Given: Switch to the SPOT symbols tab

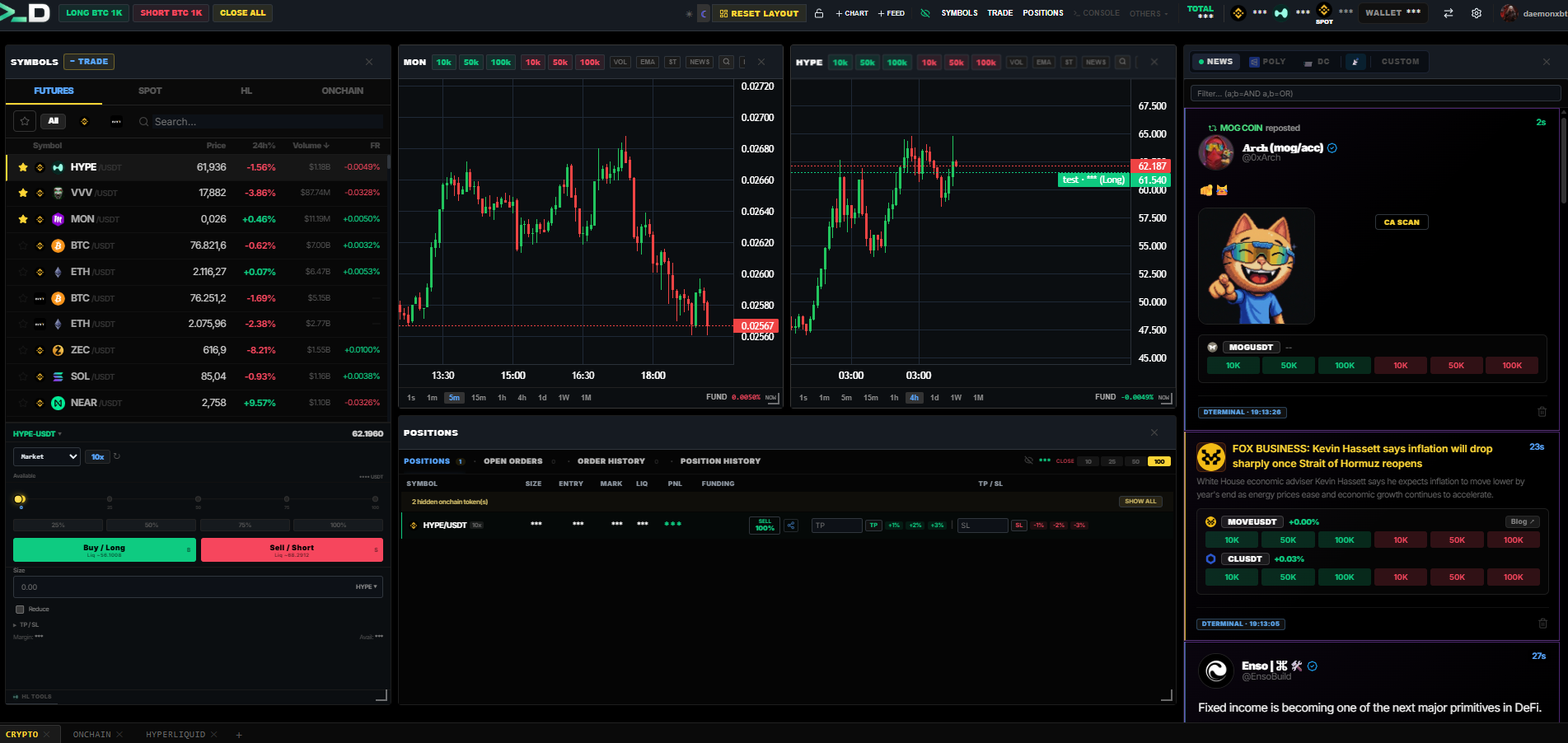Looking at the screenshot, I should (150, 91).
